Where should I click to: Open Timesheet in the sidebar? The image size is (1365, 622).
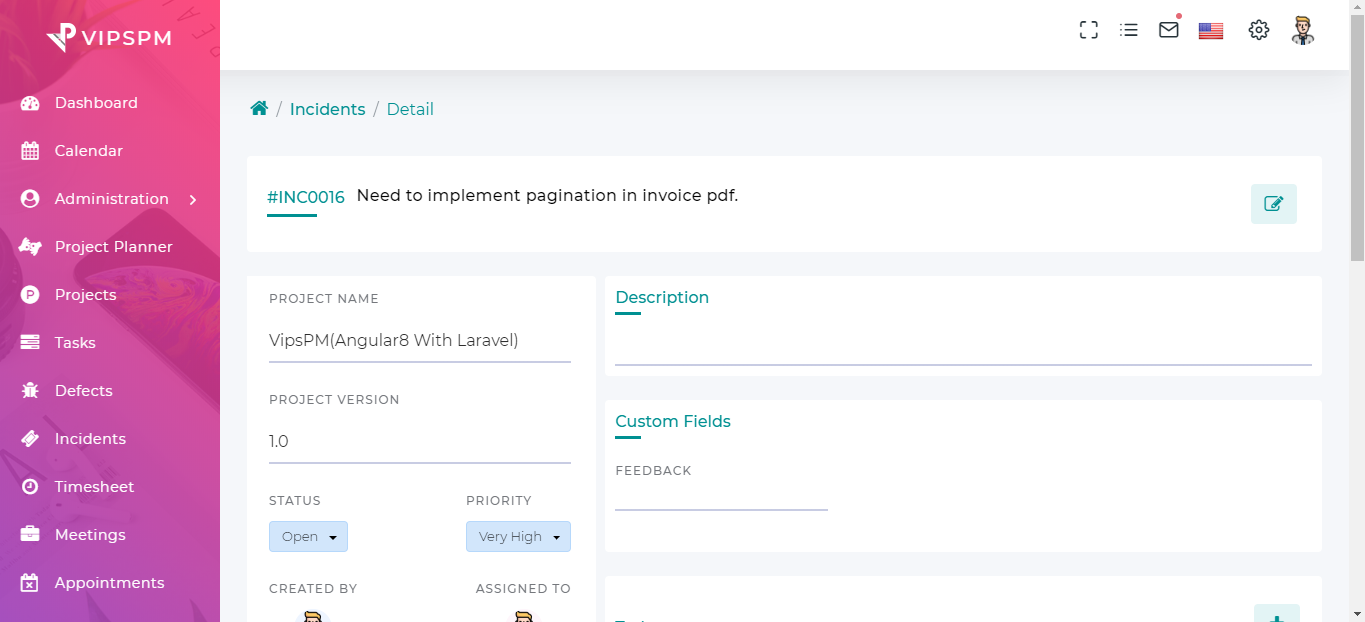coord(94,487)
